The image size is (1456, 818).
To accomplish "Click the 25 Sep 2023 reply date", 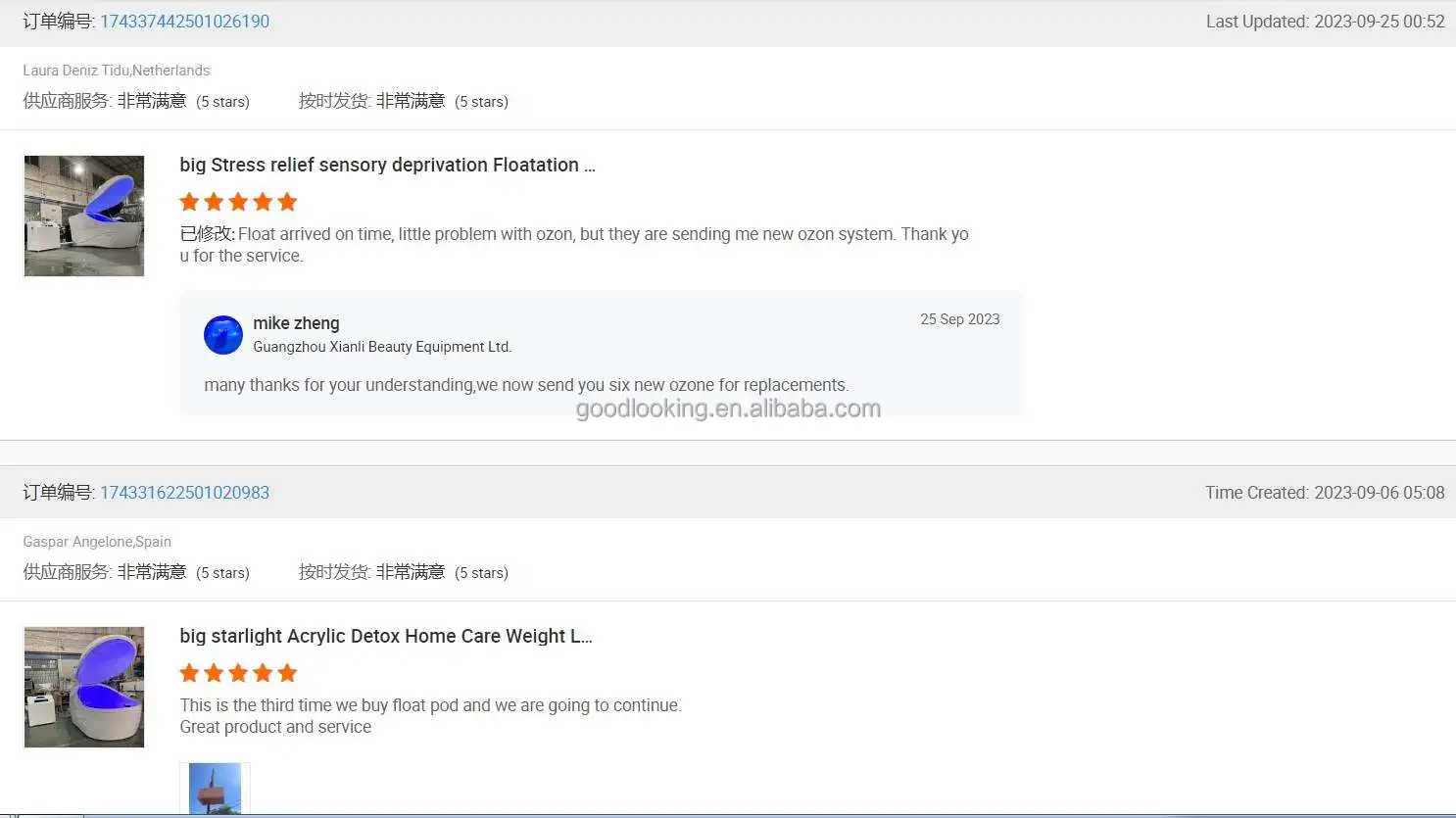I will [959, 319].
